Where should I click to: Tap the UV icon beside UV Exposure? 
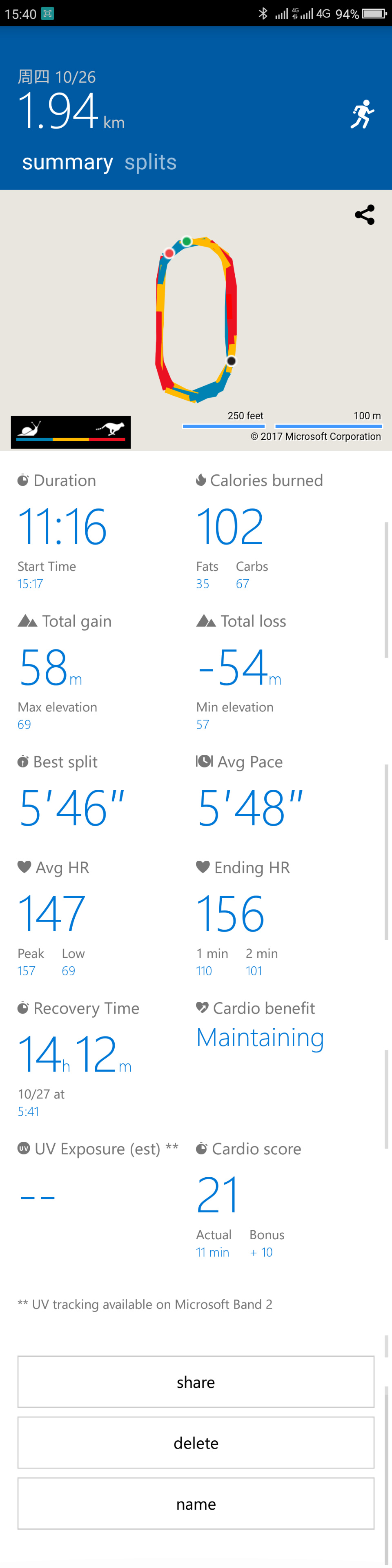tap(24, 1148)
